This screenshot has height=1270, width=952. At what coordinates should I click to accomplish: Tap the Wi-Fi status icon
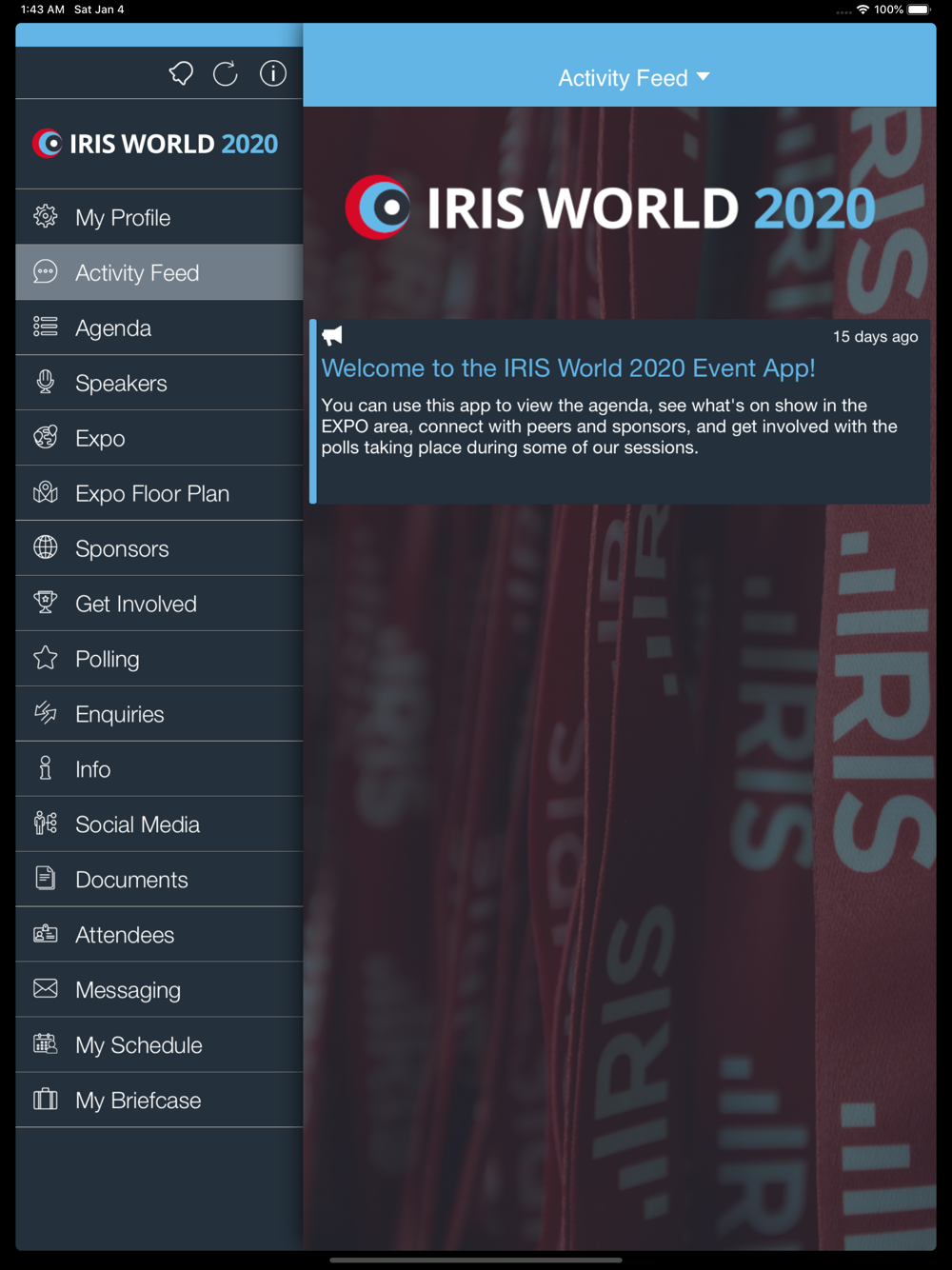(x=863, y=10)
